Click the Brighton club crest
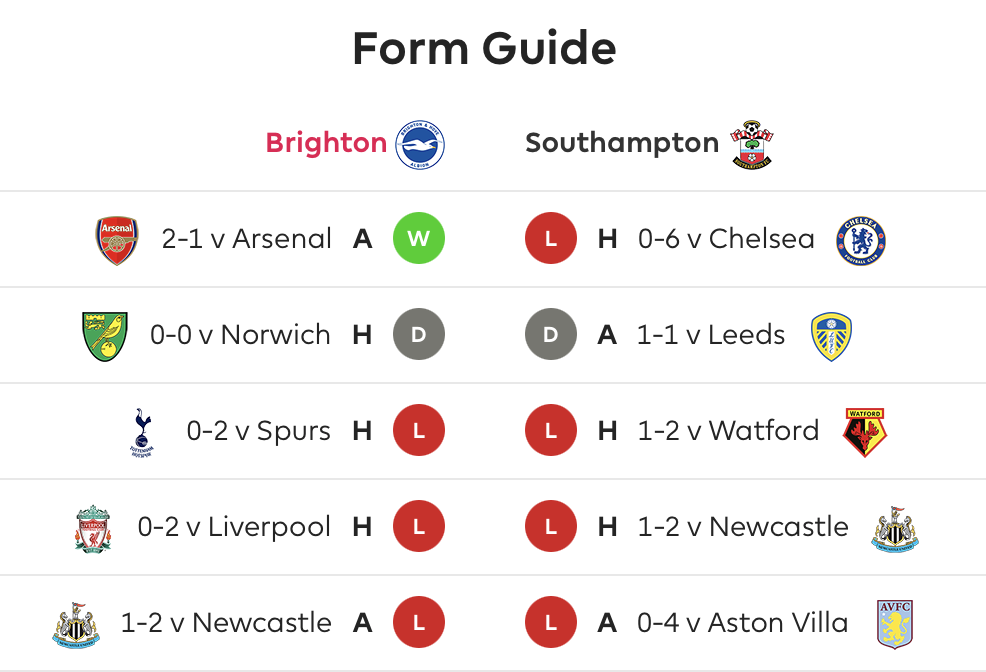 pos(419,144)
